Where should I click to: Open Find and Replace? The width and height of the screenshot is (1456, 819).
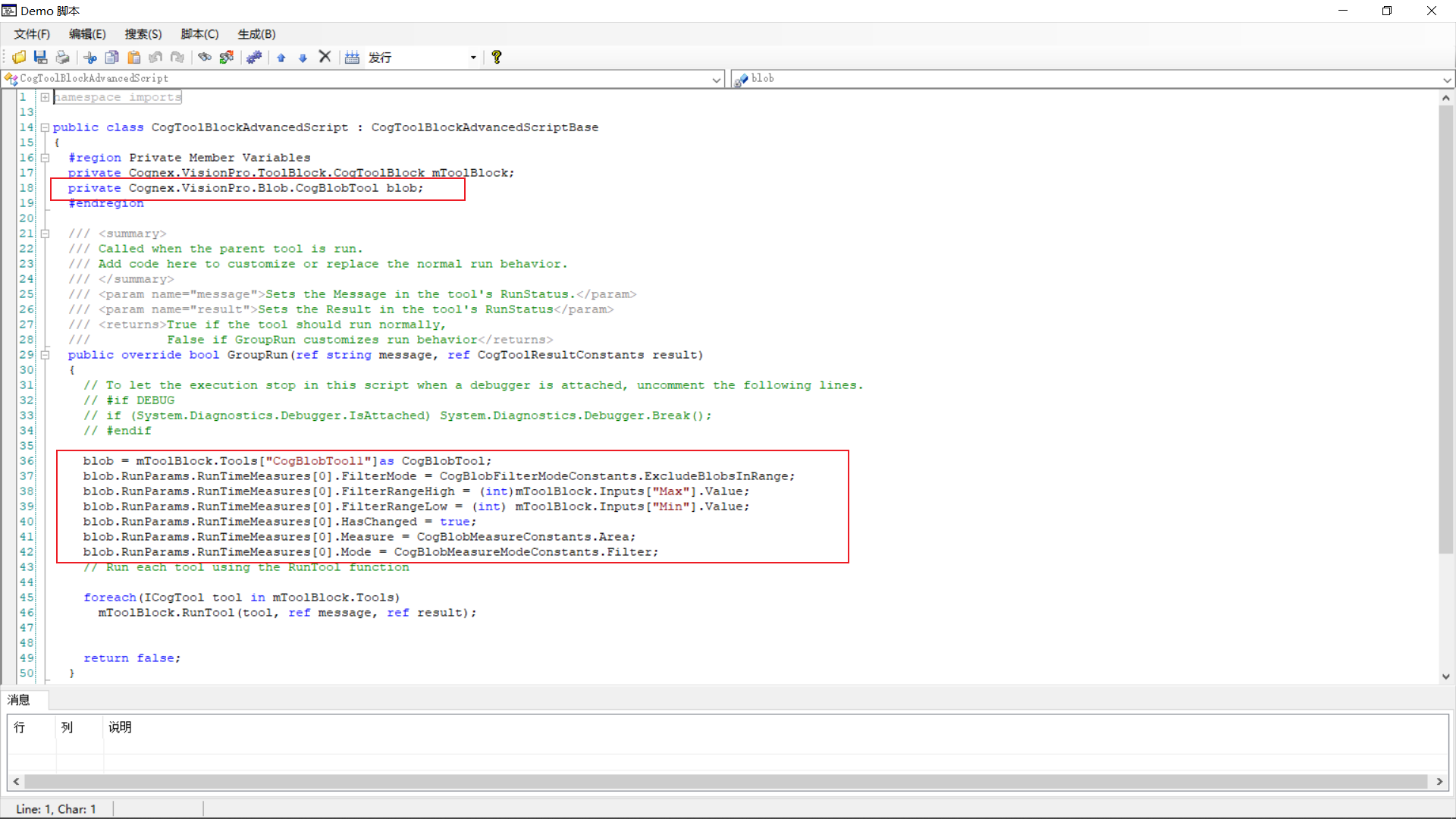(x=227, y=57)
